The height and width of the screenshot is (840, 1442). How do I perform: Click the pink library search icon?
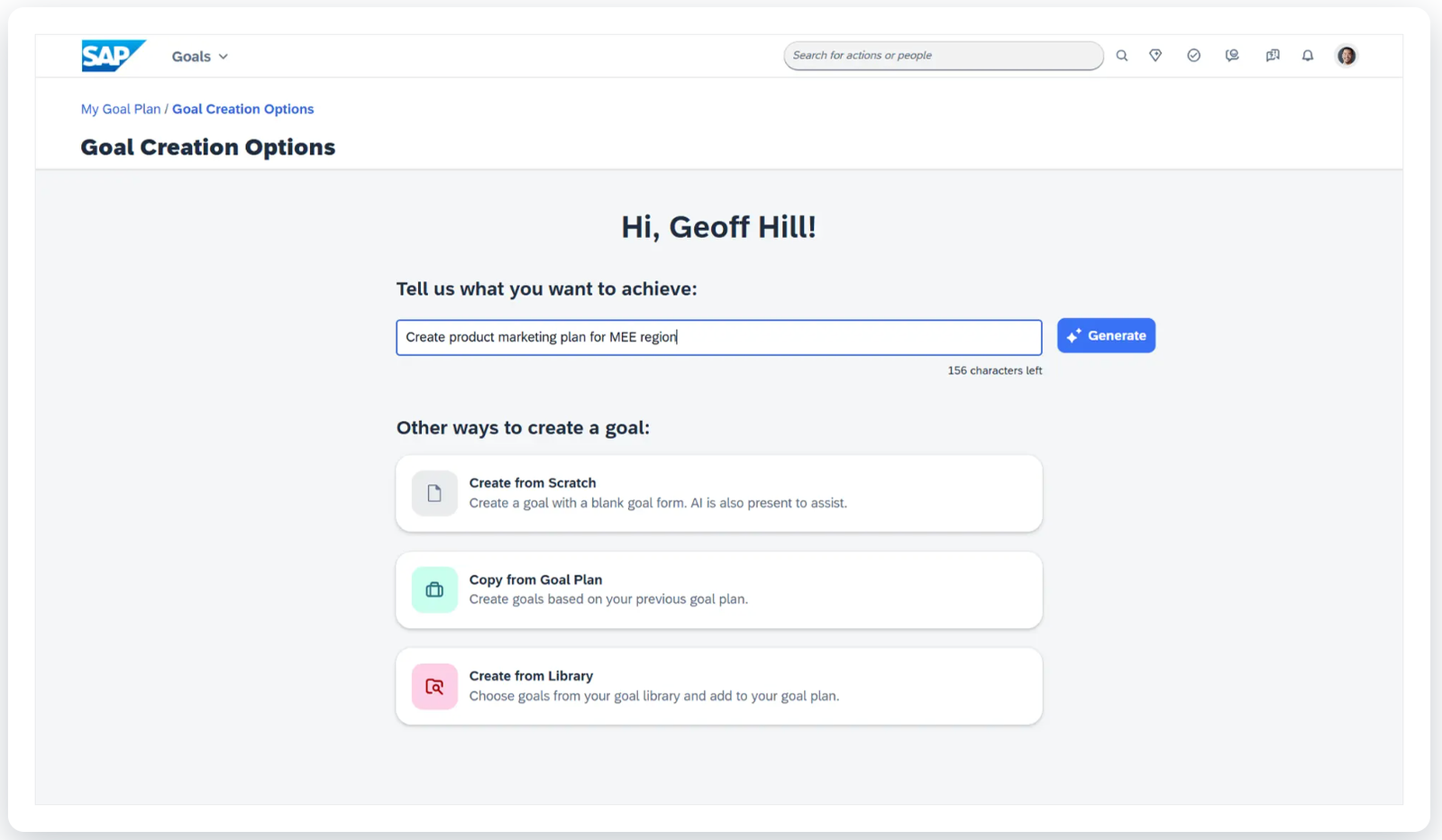[434, 687]
